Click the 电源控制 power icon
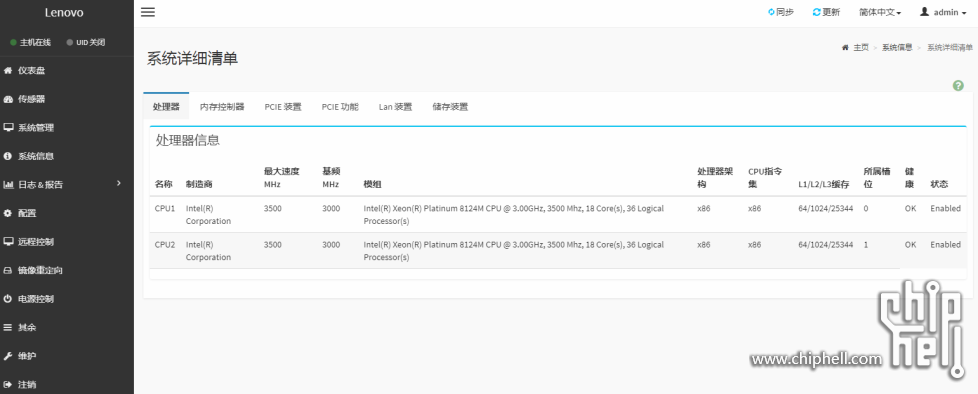978x394 pixels. coord(8,299)
